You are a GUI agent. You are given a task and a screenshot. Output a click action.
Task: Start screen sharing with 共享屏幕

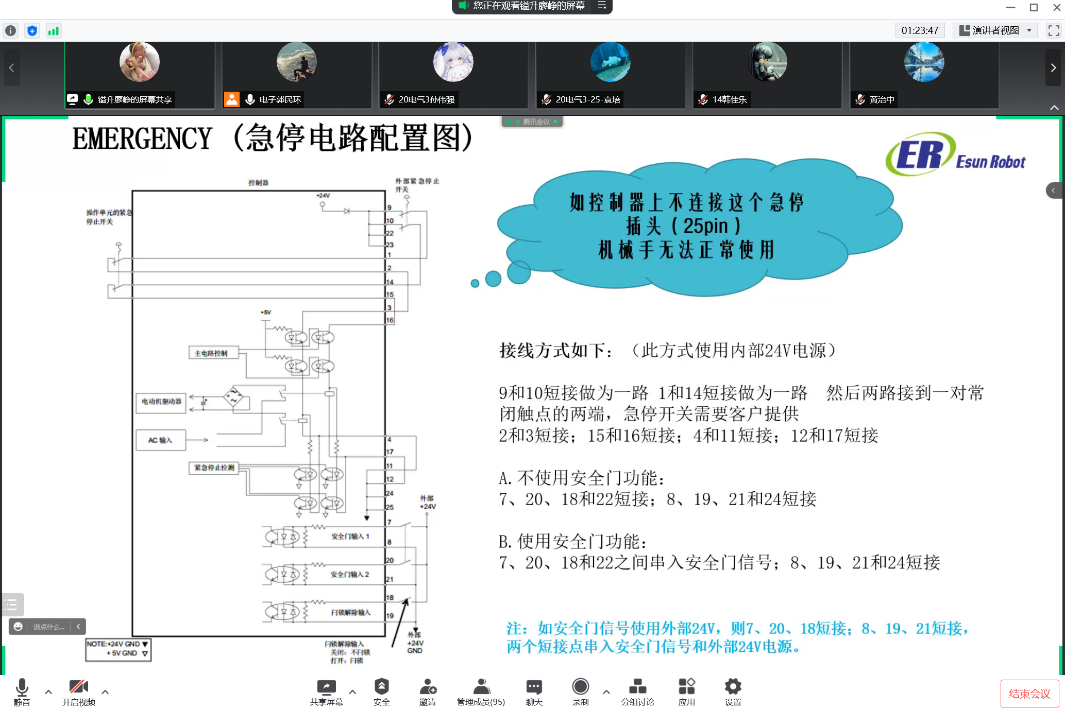[x=326, y=691]
